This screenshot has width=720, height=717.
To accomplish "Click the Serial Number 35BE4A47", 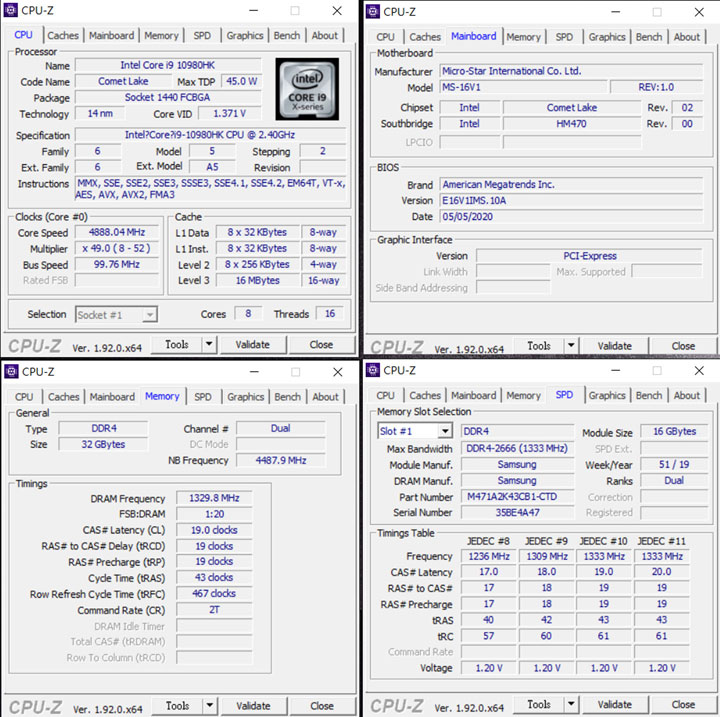I will click(x=518, y=513).
